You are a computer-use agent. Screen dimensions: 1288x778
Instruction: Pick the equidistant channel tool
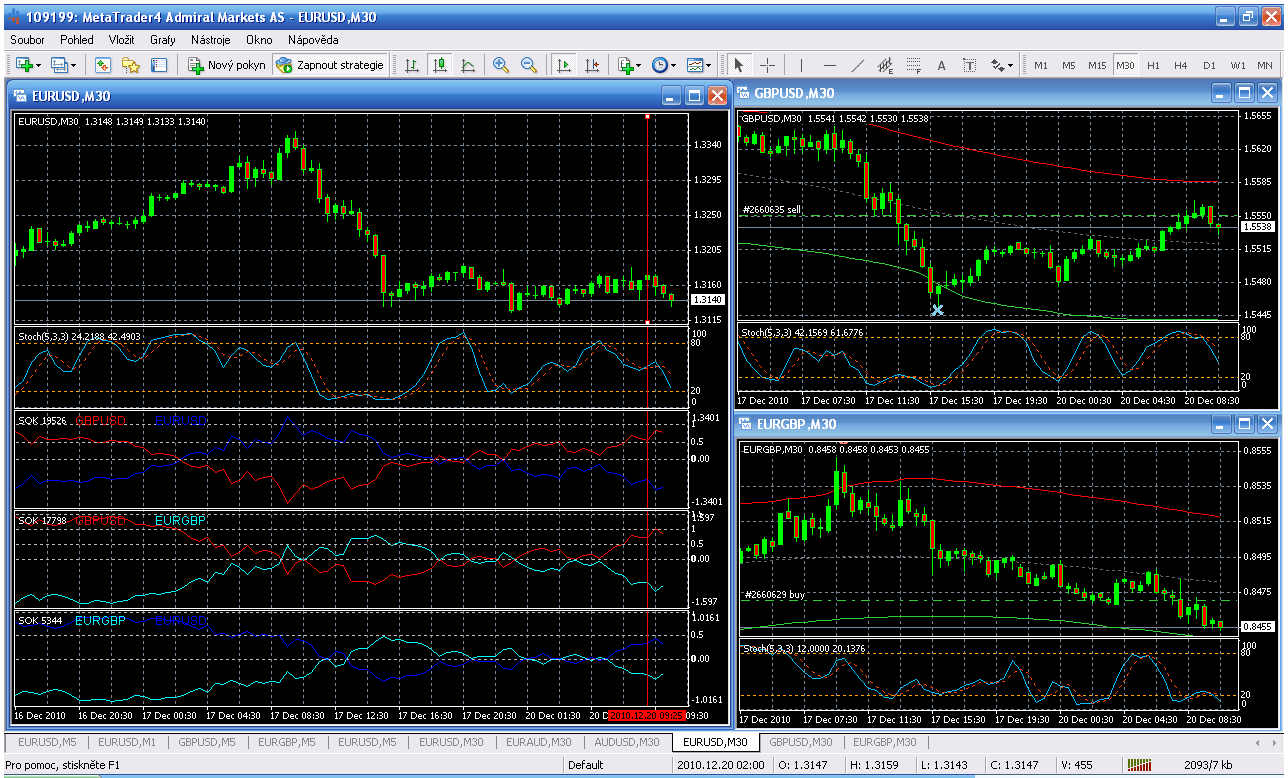pos(886,65)
